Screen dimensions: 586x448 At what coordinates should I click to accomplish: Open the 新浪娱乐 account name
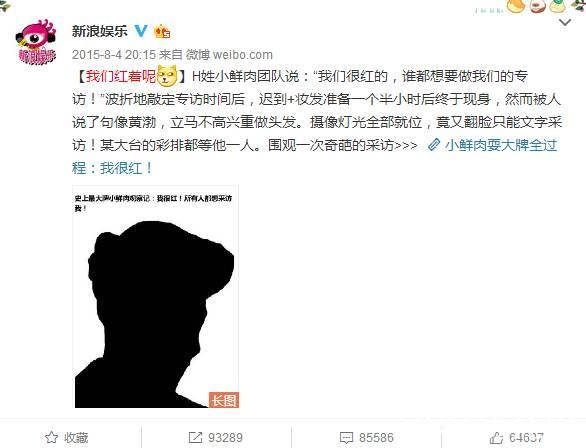tap(100, 31)
